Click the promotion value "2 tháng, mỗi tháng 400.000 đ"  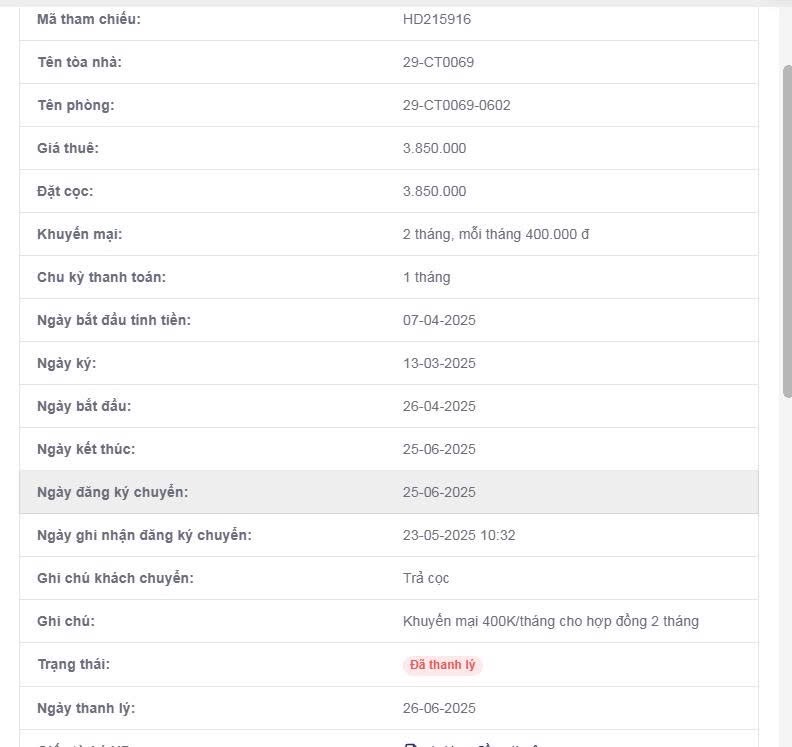496,234
